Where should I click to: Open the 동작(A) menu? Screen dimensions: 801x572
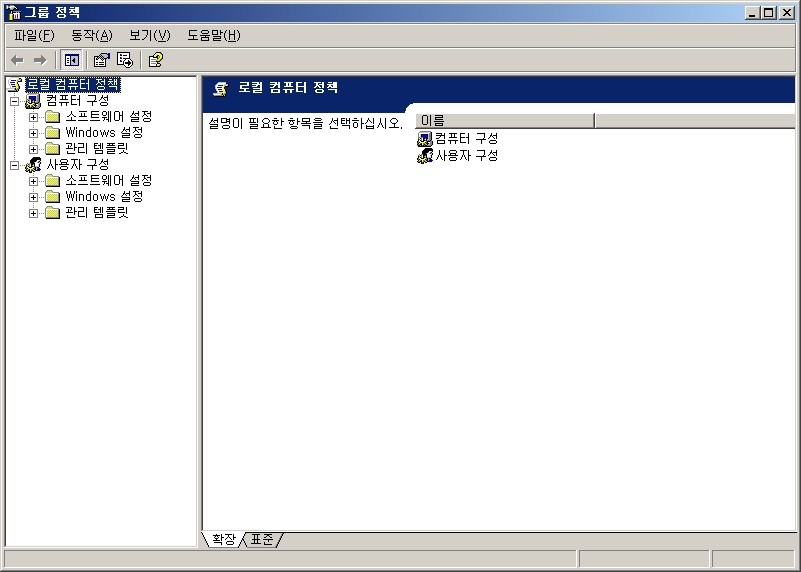click(x=91, y=35)
